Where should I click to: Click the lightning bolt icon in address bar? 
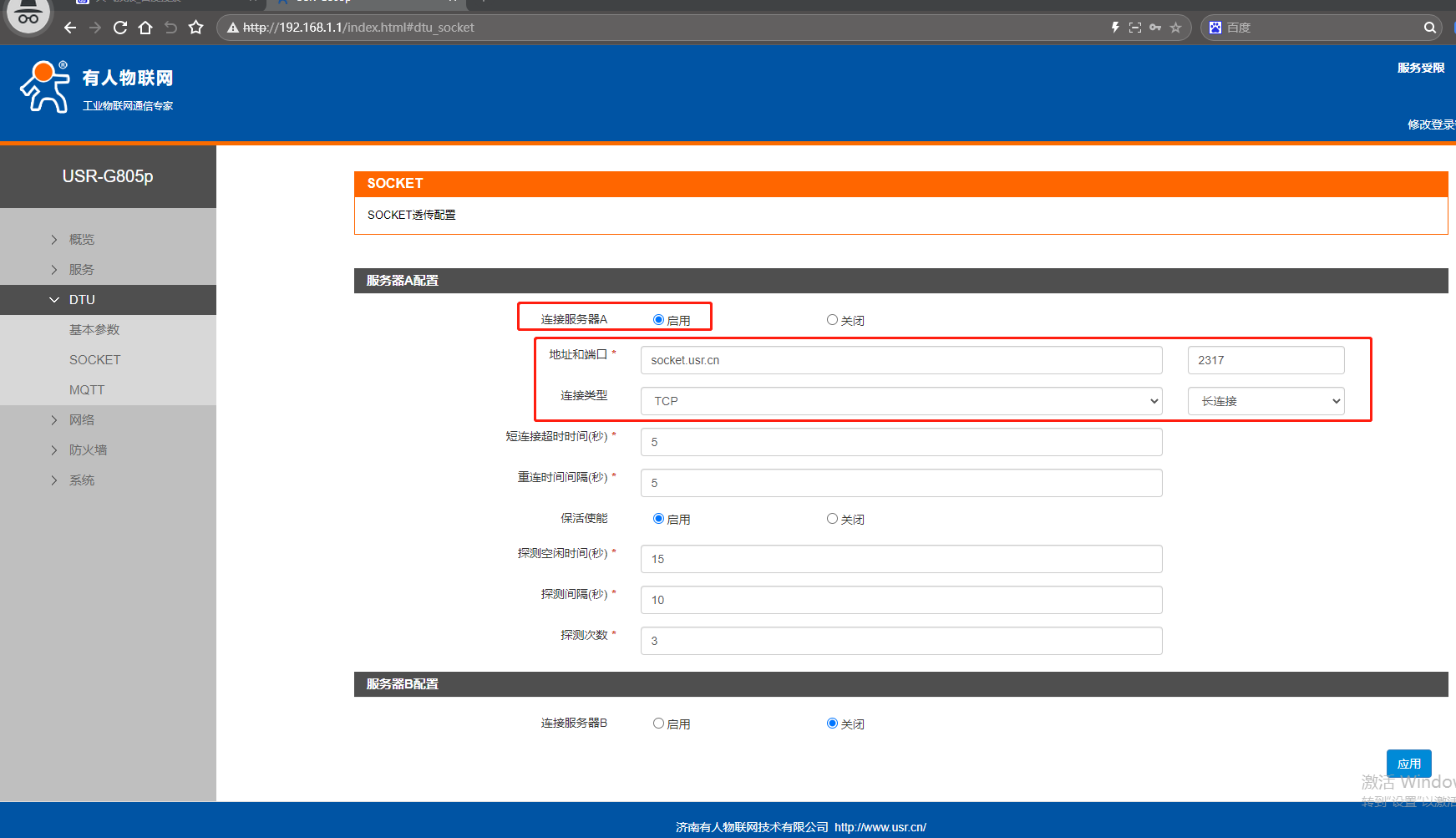coord(1114,28)
